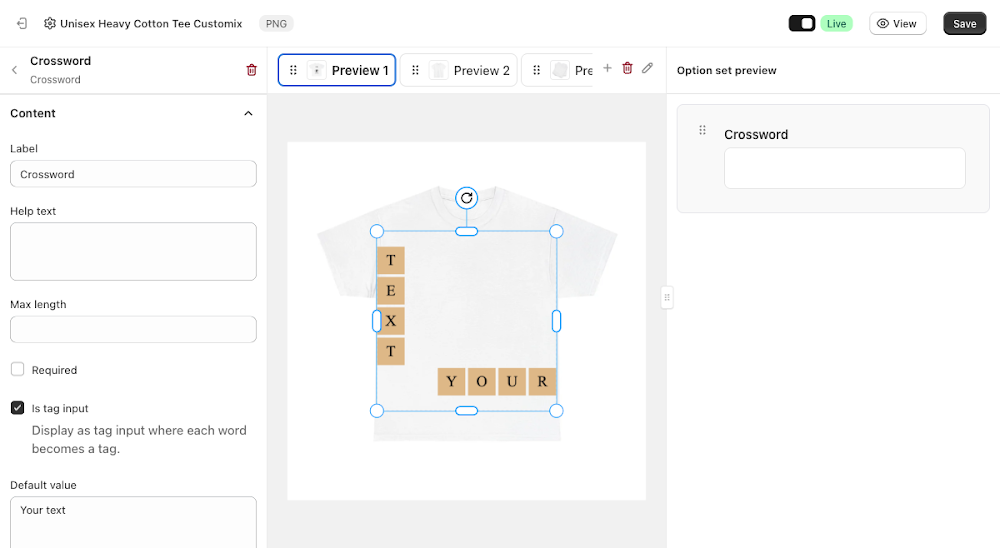Click the product title Unisex Heavy Cotton Tee Customix
Viewport: 1000px width, 548px height.
(151, 24)
